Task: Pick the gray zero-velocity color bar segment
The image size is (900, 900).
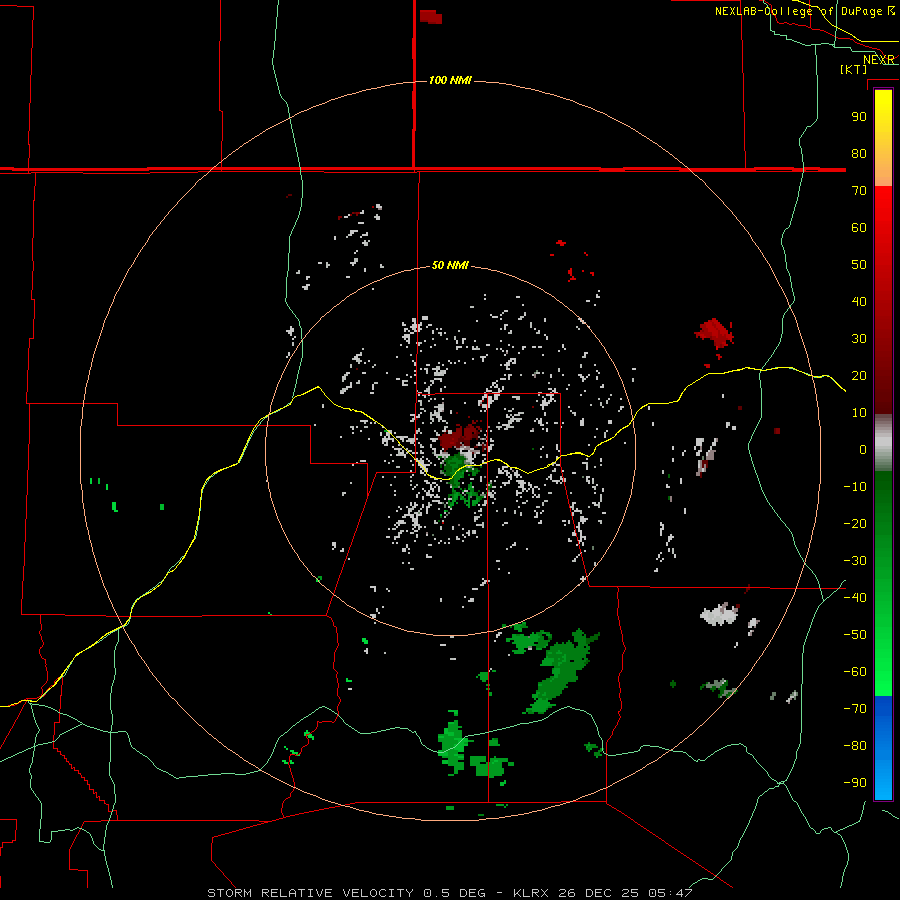Action: (883, 443)
